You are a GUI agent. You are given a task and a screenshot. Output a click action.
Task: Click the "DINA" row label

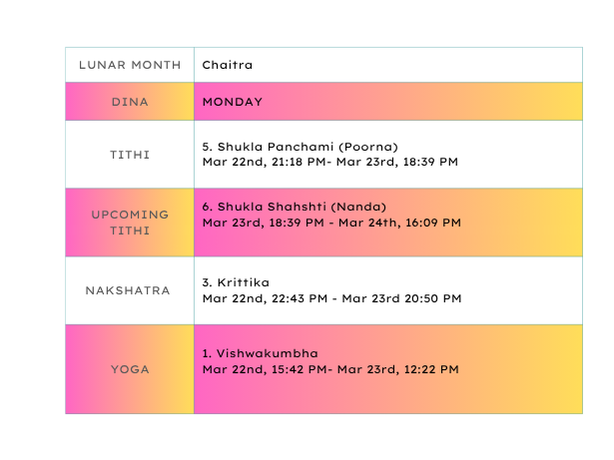[130, 102]
